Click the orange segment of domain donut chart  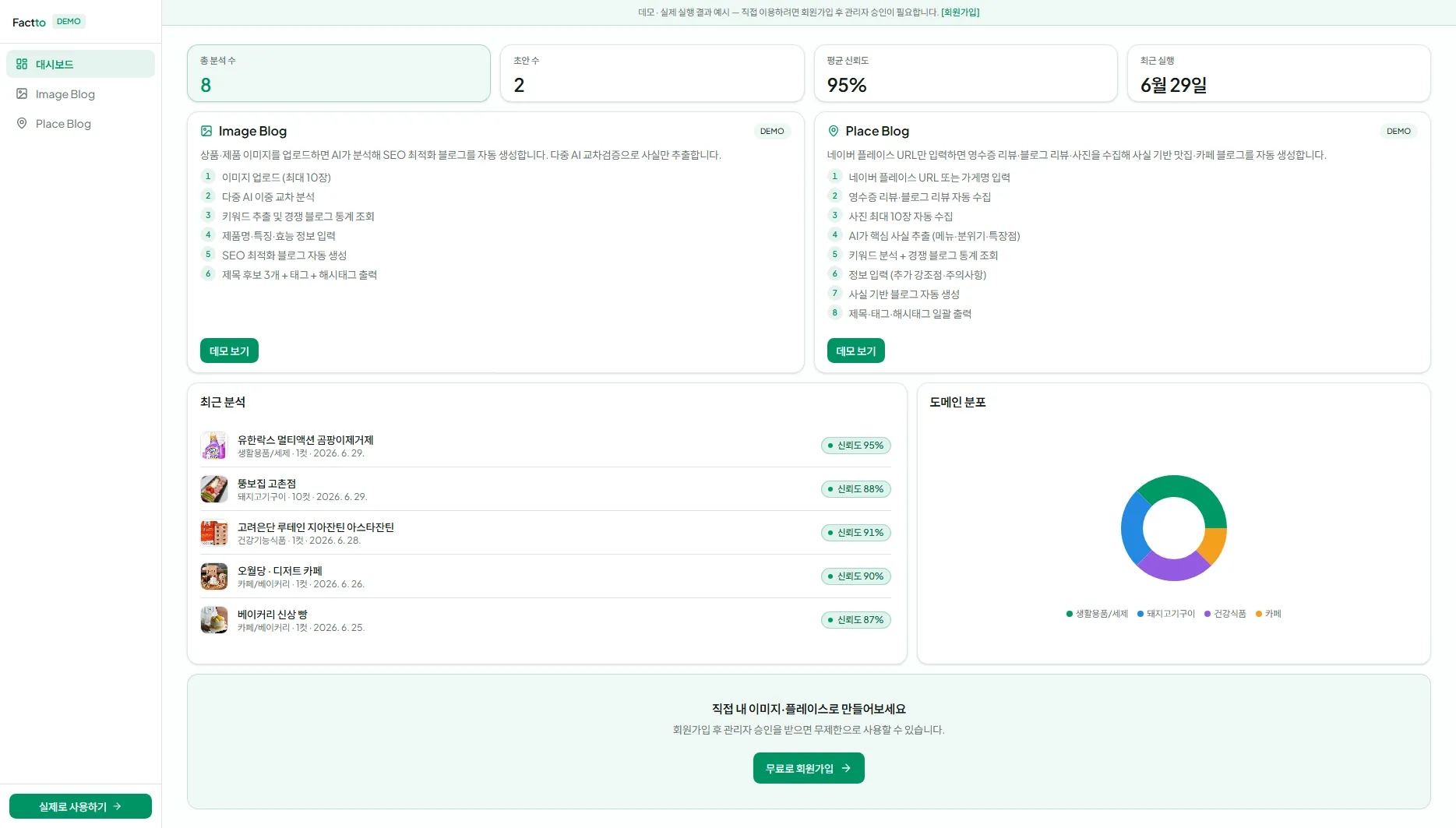[1214, 544]
